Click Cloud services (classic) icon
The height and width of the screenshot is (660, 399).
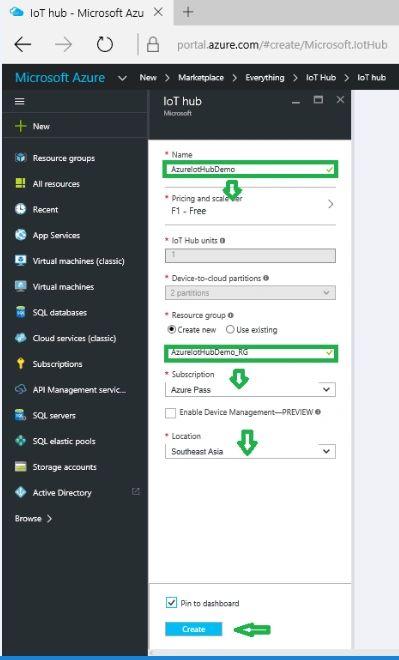pyautogui.click(x=20, y=338)
